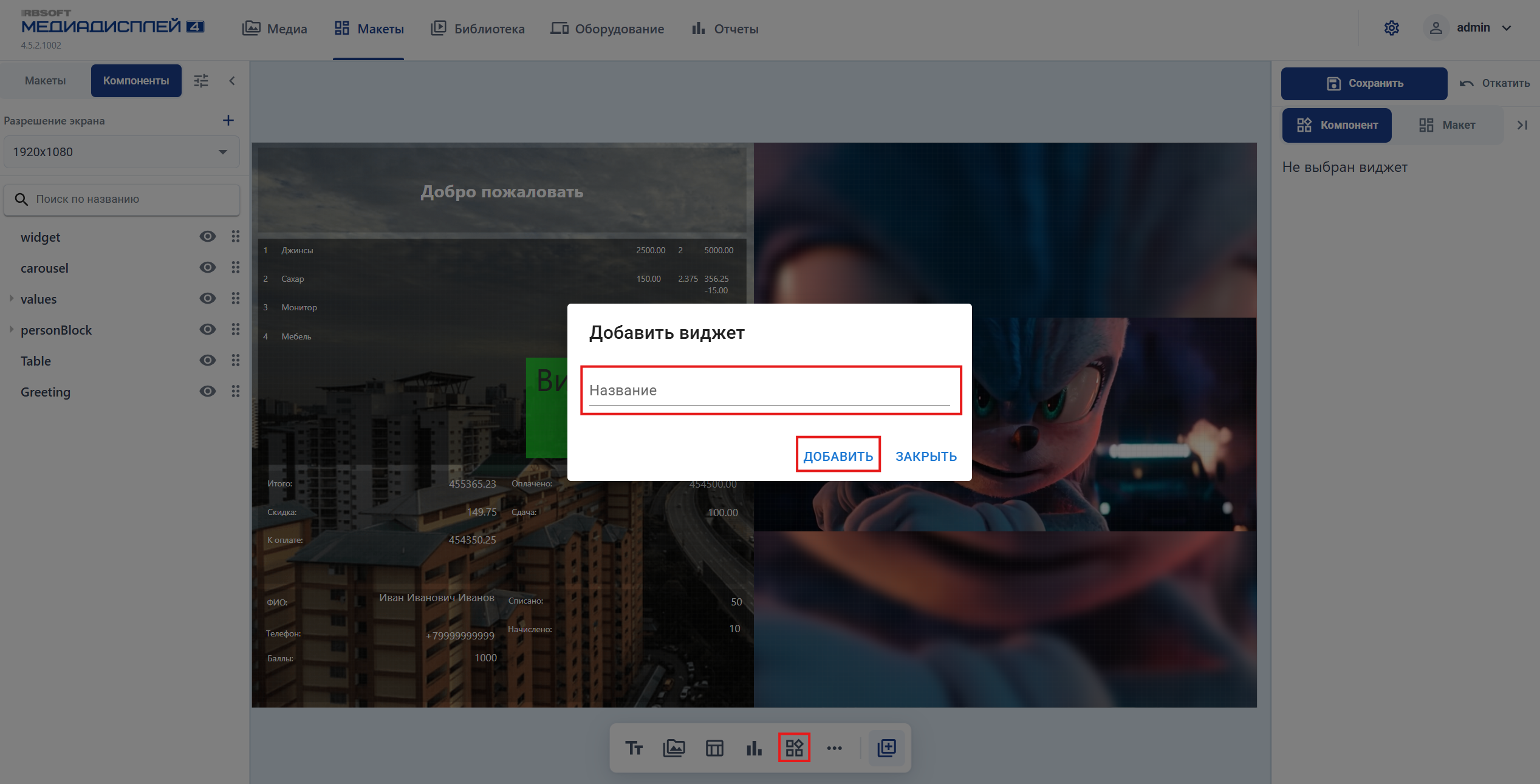Screen dimensions: 1540x784
Task: Add new screen resolution
Action: point(228,120)
